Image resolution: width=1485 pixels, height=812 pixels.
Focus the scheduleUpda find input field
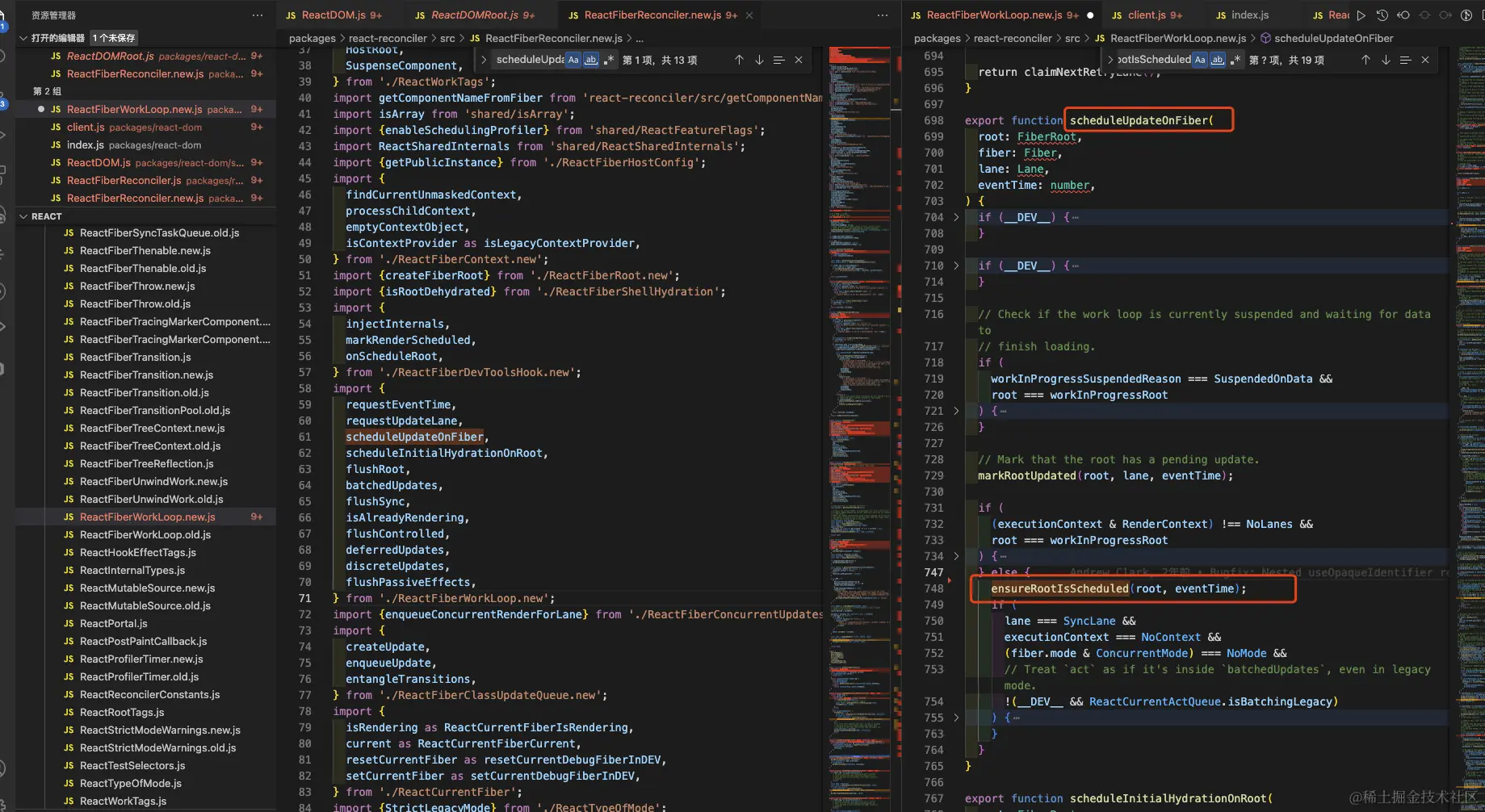(530, 60)
